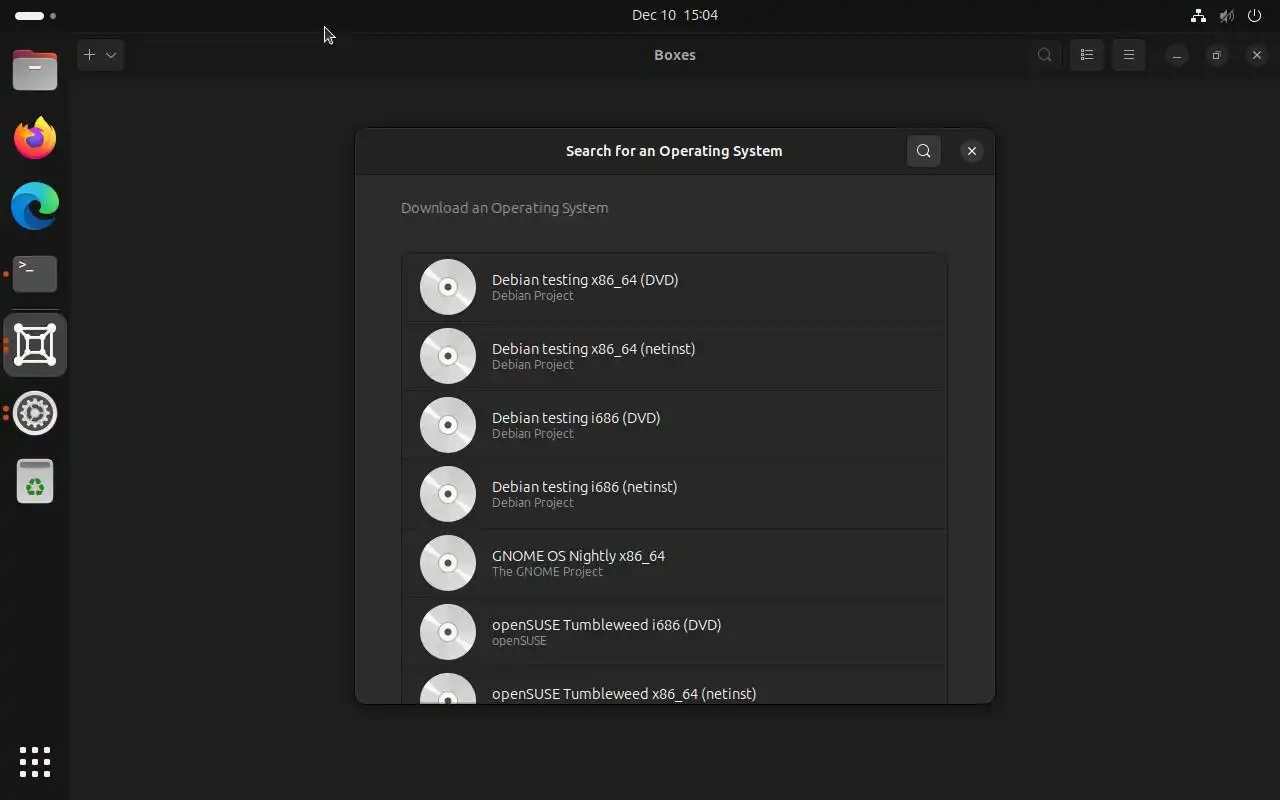1280x800 pixels.
Task: Click the muted volume icon in the top bar
Action: (x=1226, y=15)
